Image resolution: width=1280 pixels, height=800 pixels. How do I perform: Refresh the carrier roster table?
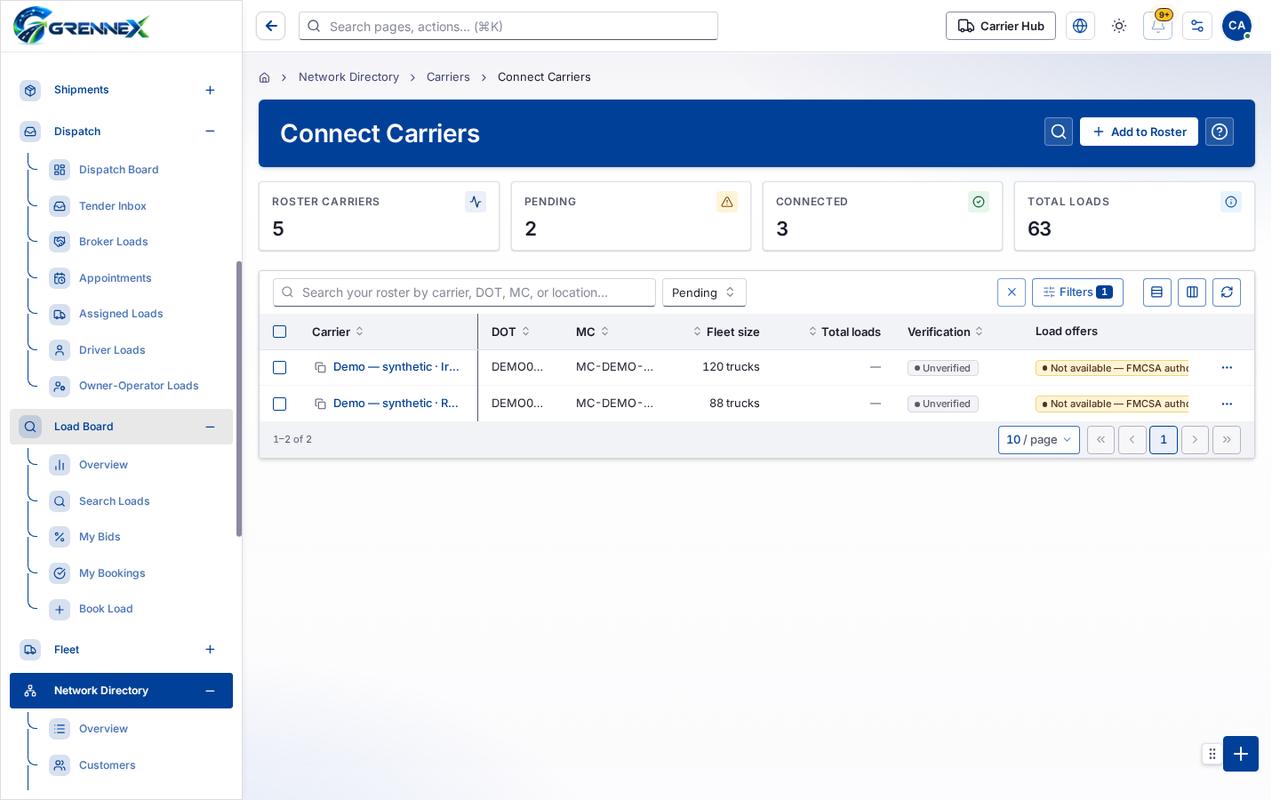pyautogui.click(x=1227, y=292)
